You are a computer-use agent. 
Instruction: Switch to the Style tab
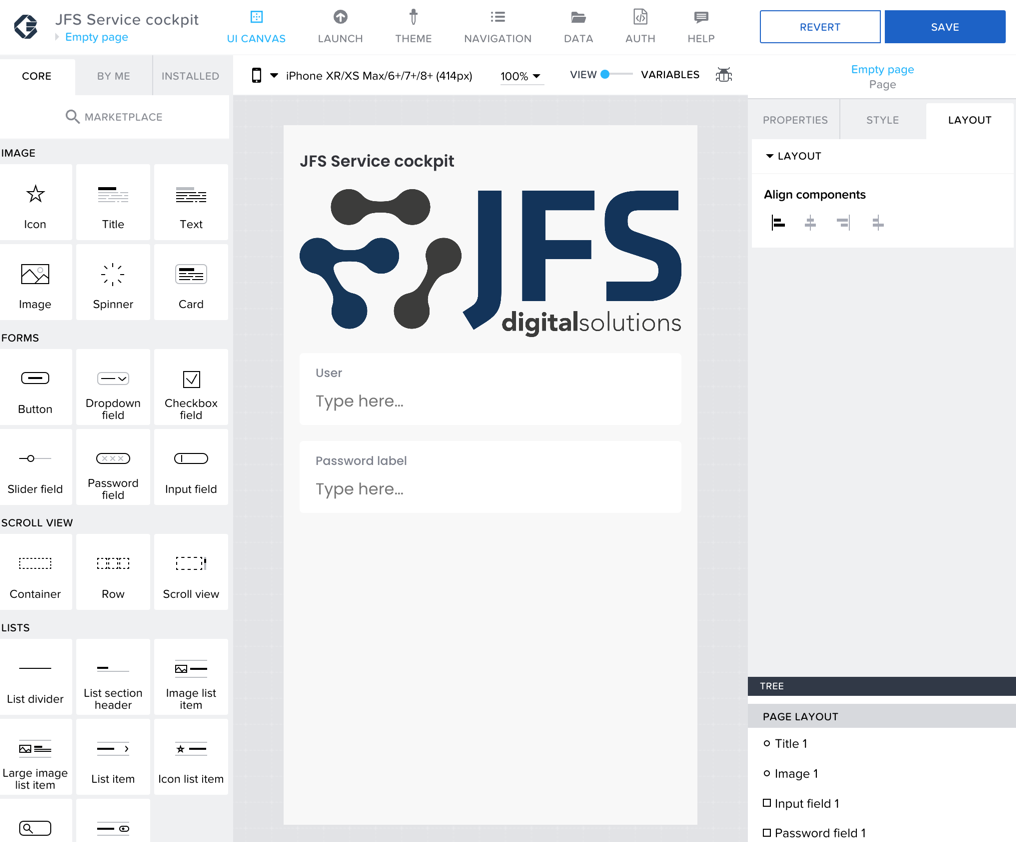(x=882, y=120)
